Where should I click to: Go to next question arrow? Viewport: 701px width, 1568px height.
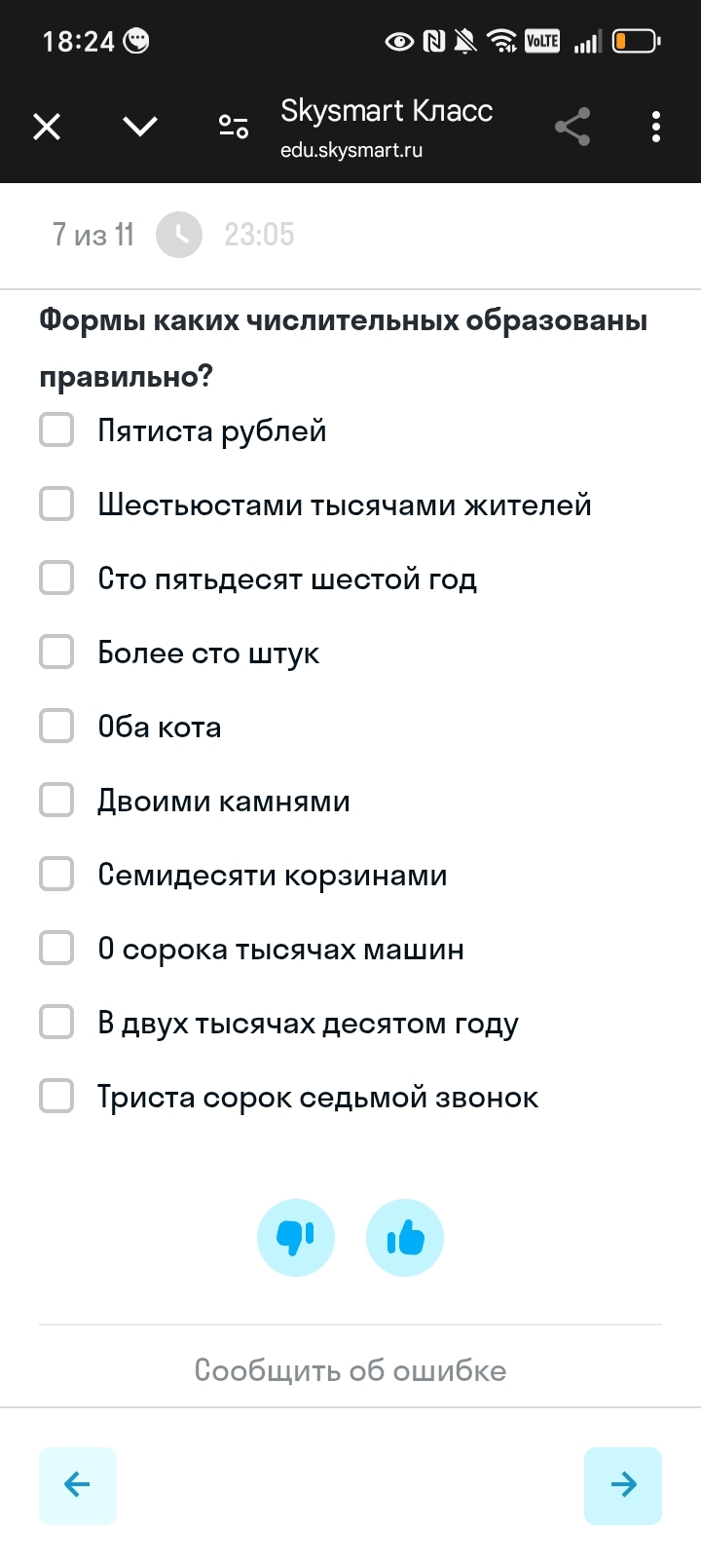[x=623, y=1485]
